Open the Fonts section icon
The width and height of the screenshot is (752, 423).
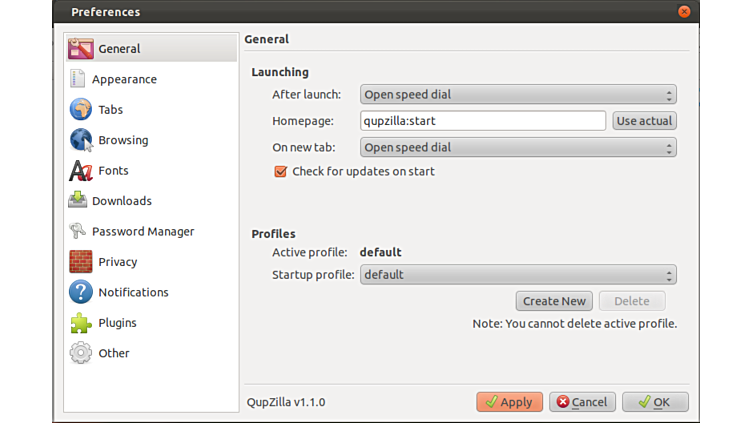pyautogui.click(x=81, y=171)
